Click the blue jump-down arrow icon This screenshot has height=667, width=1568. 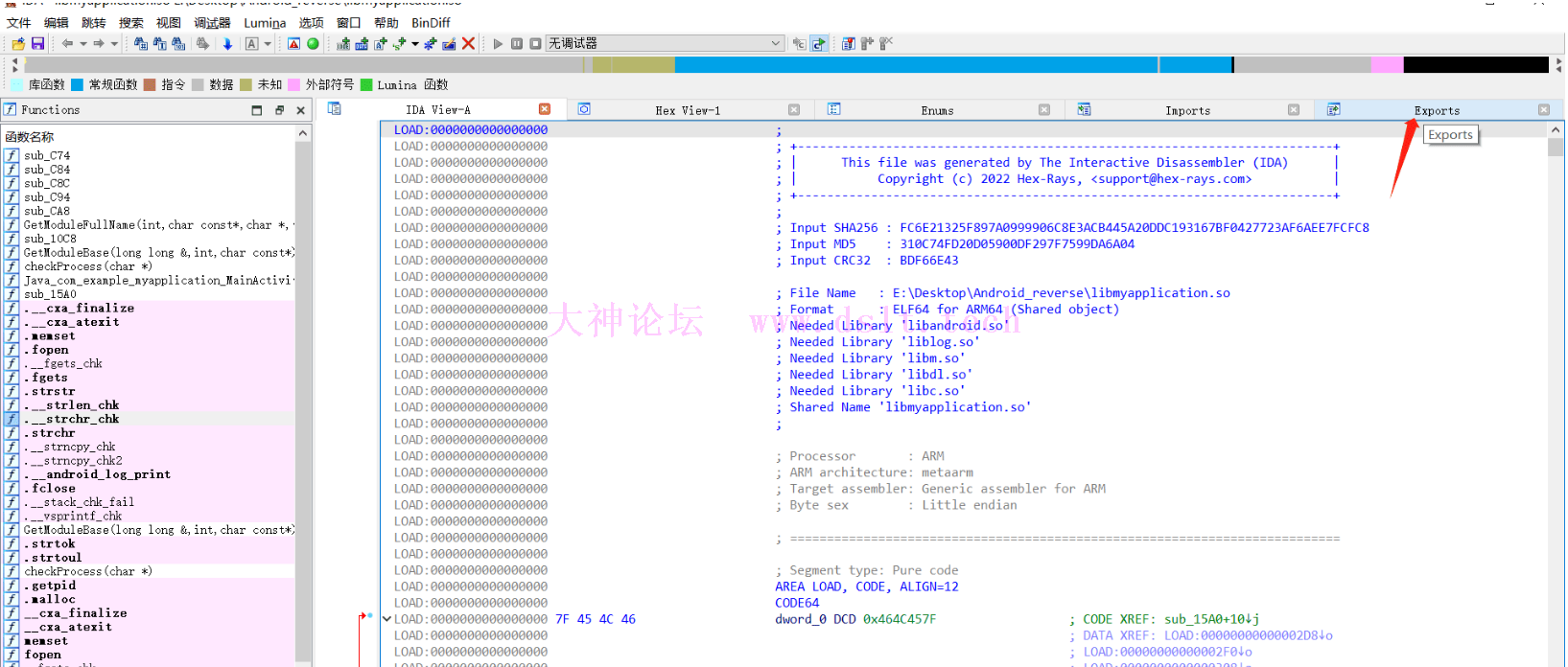[227, 44]
